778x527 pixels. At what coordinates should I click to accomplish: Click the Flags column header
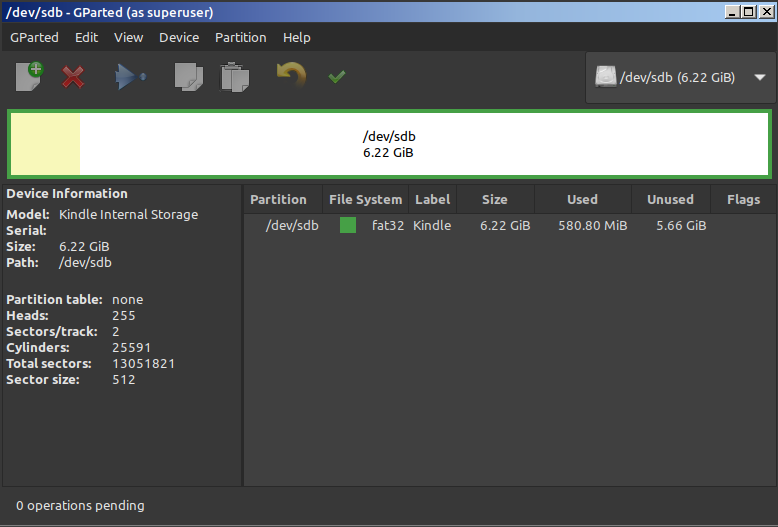(743, 199)
